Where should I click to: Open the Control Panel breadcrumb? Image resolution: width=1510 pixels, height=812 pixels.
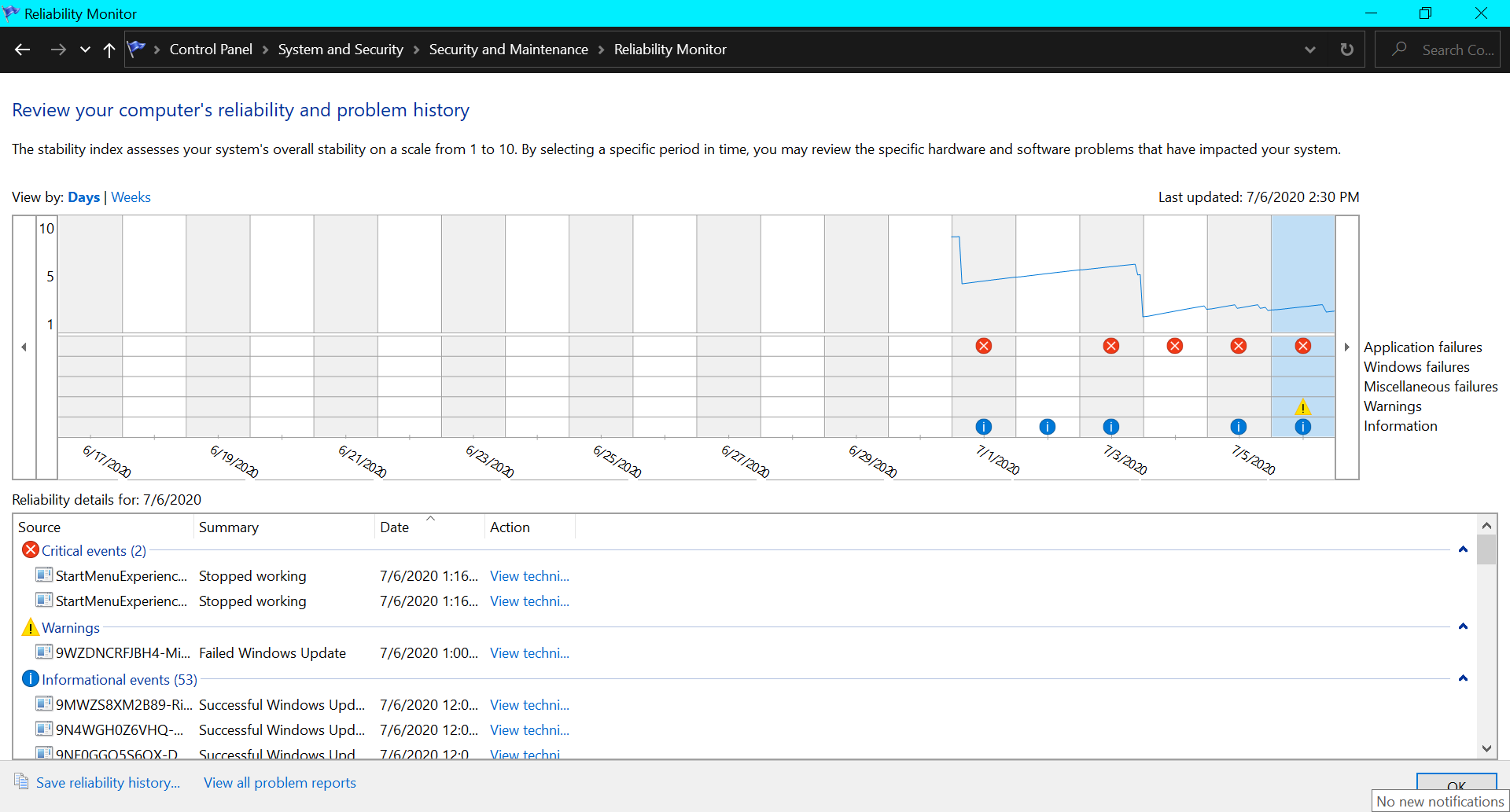point(211,50)
